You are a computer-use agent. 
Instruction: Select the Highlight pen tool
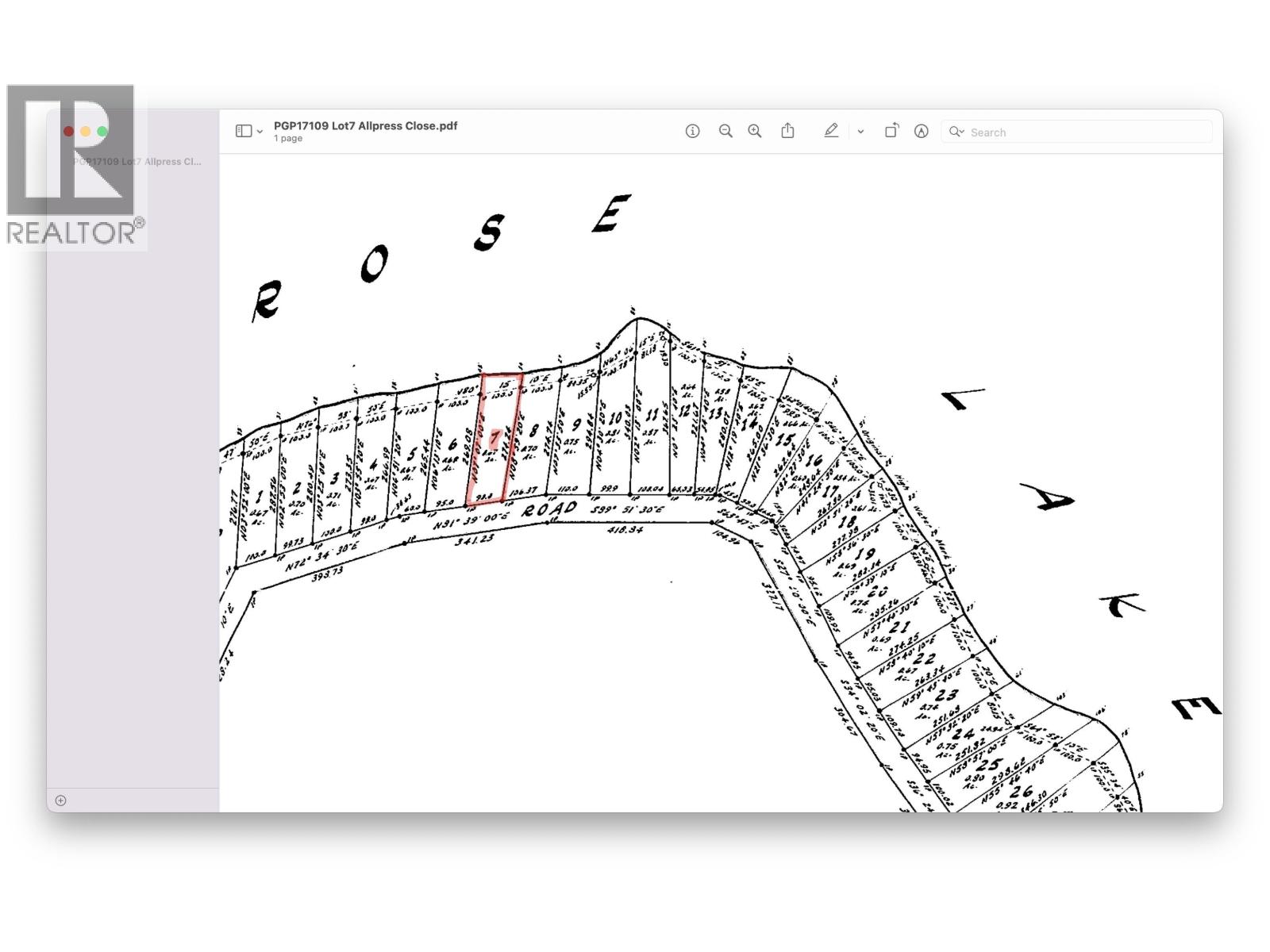(830, 131)
